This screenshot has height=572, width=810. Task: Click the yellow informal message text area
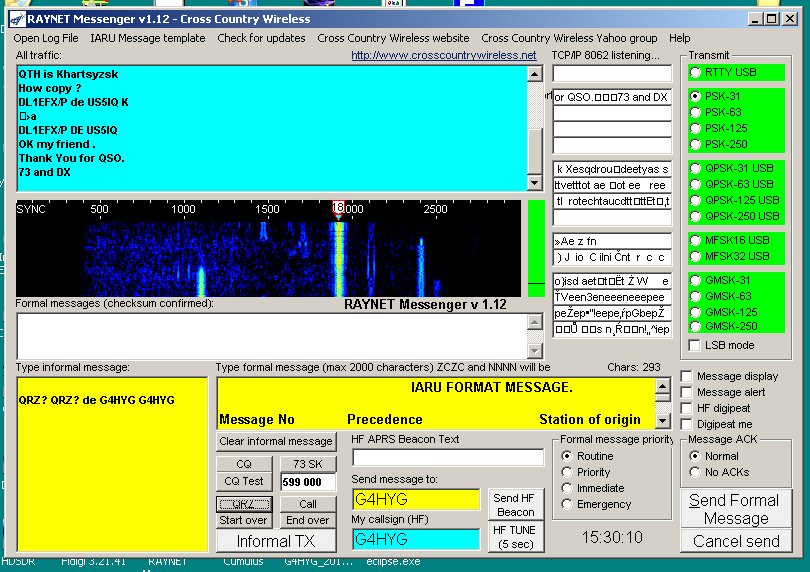[113, 465]
